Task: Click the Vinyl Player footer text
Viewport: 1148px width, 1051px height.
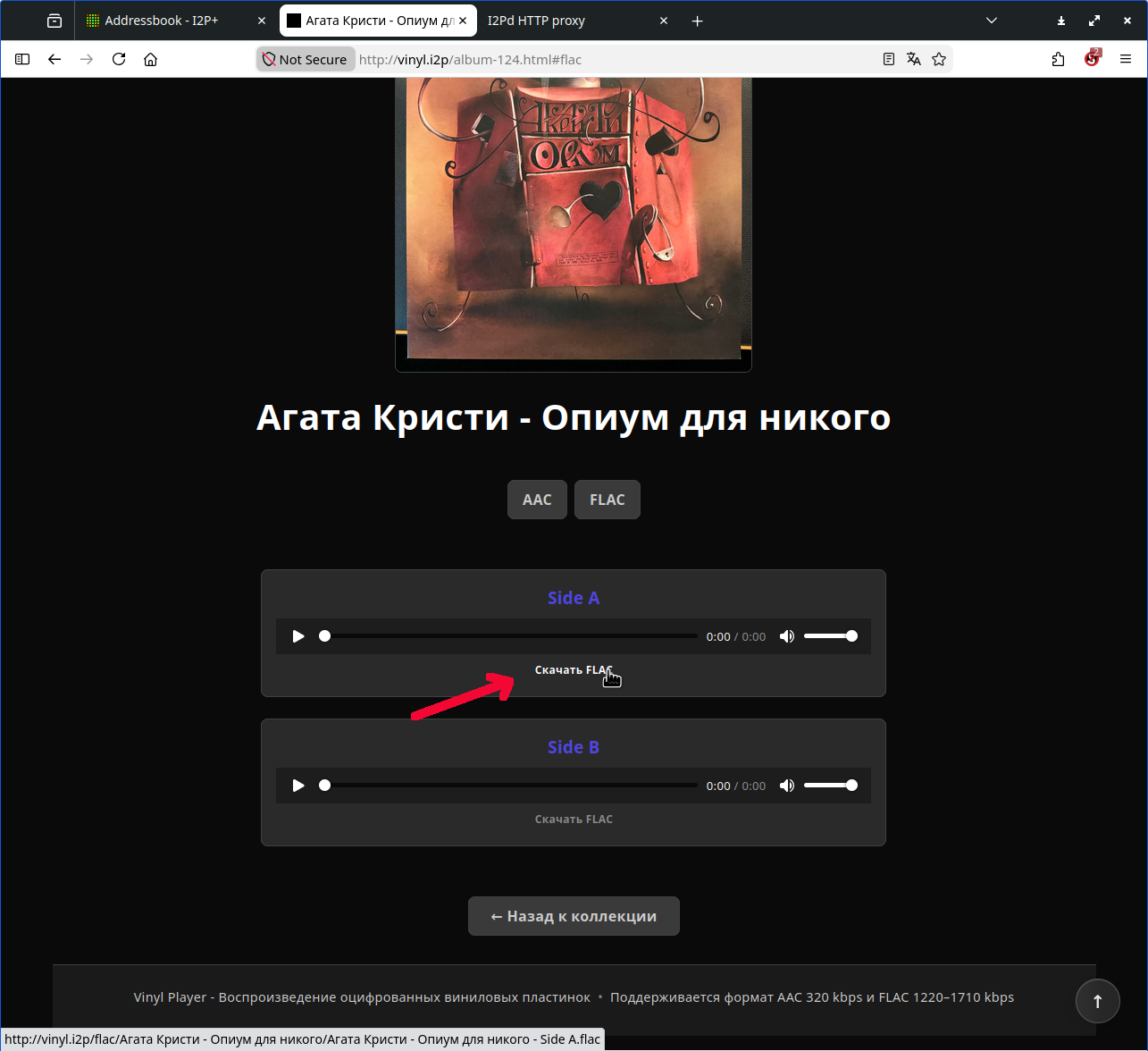Action: 362,997
